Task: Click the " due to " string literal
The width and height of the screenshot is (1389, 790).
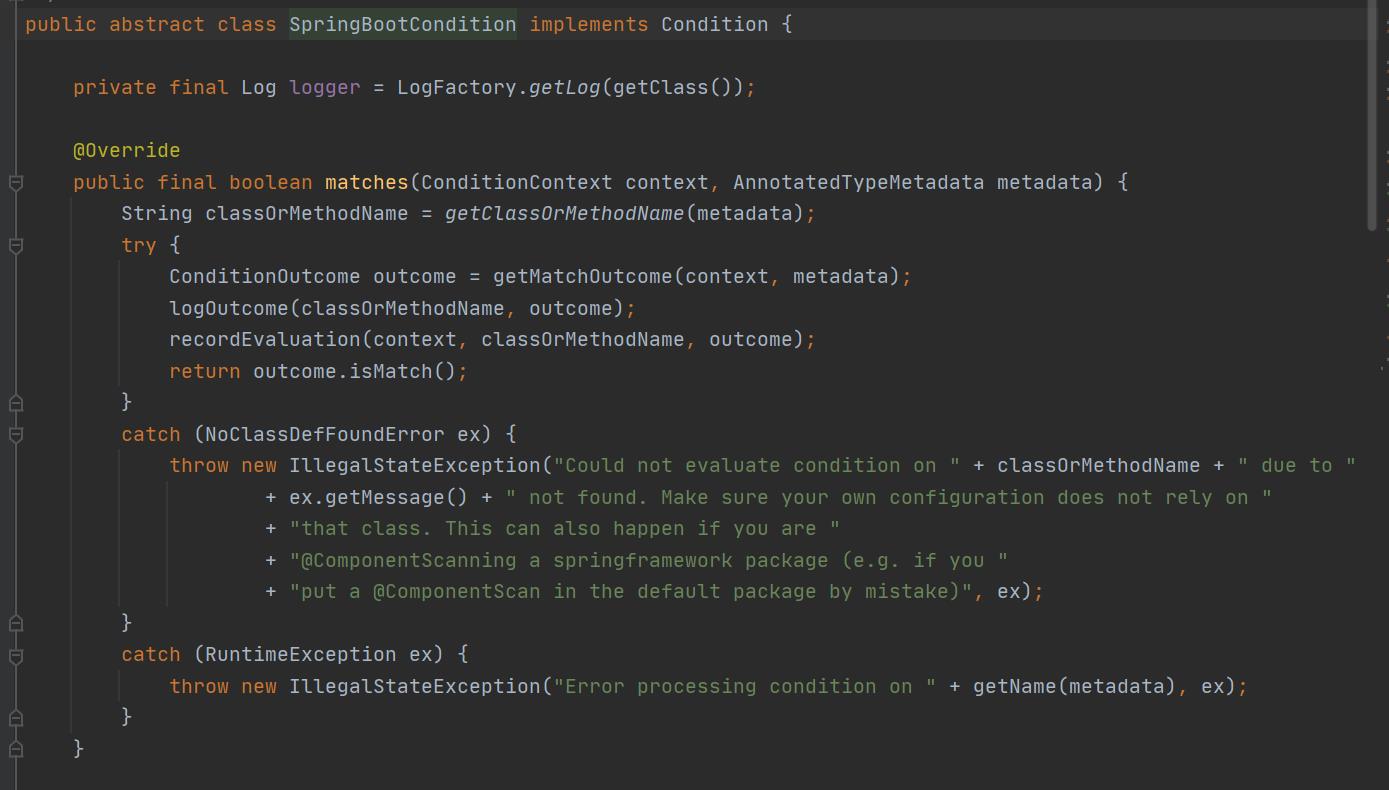Action: click(1297, 465)
